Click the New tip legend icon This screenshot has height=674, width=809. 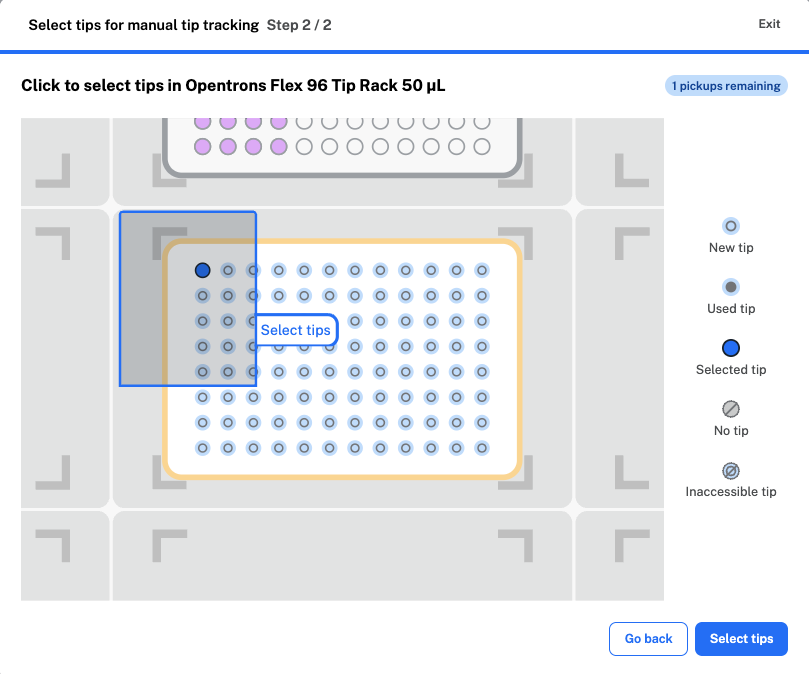tap(731, 226)
